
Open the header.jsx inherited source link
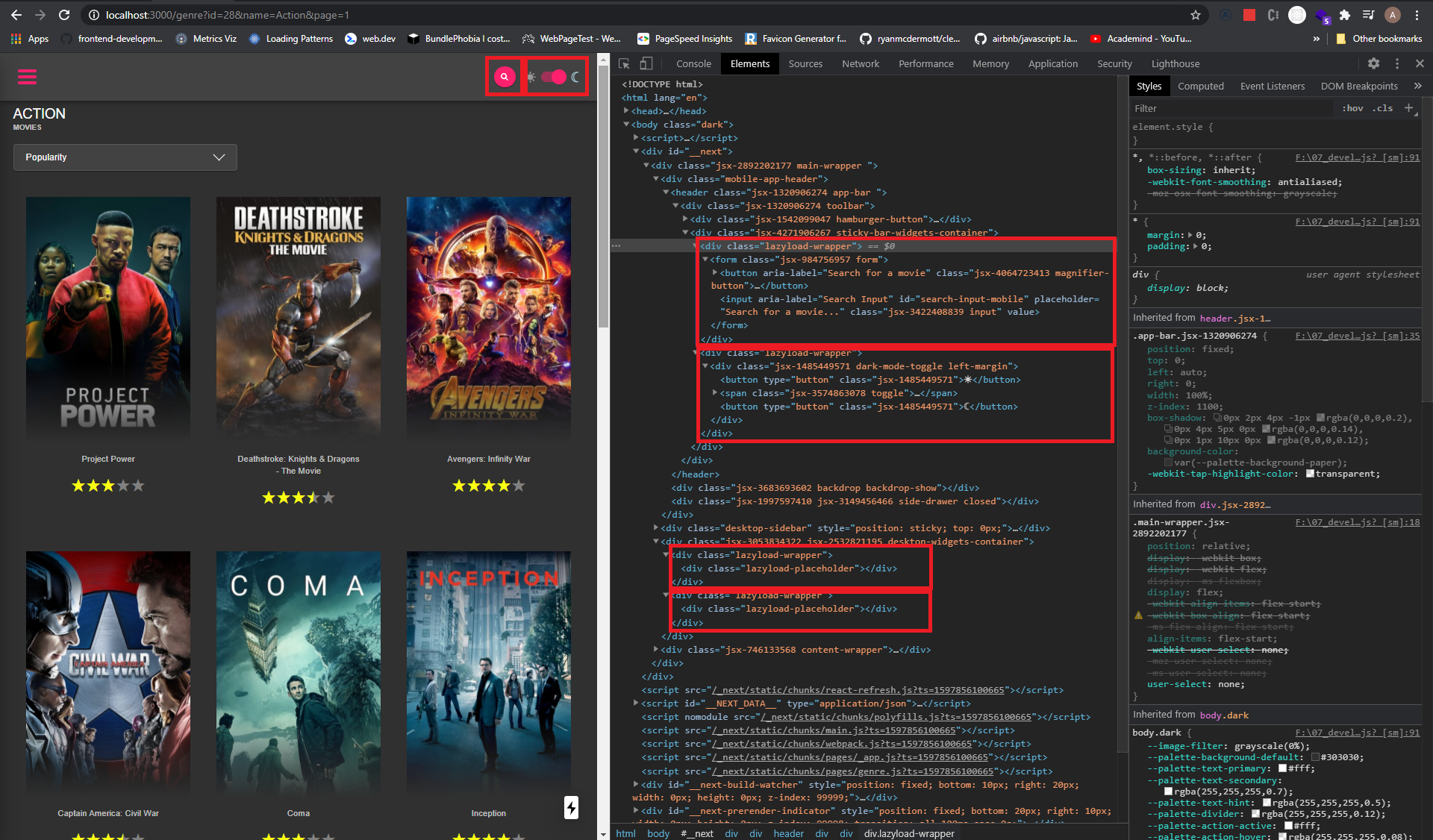pos(1235,318)
